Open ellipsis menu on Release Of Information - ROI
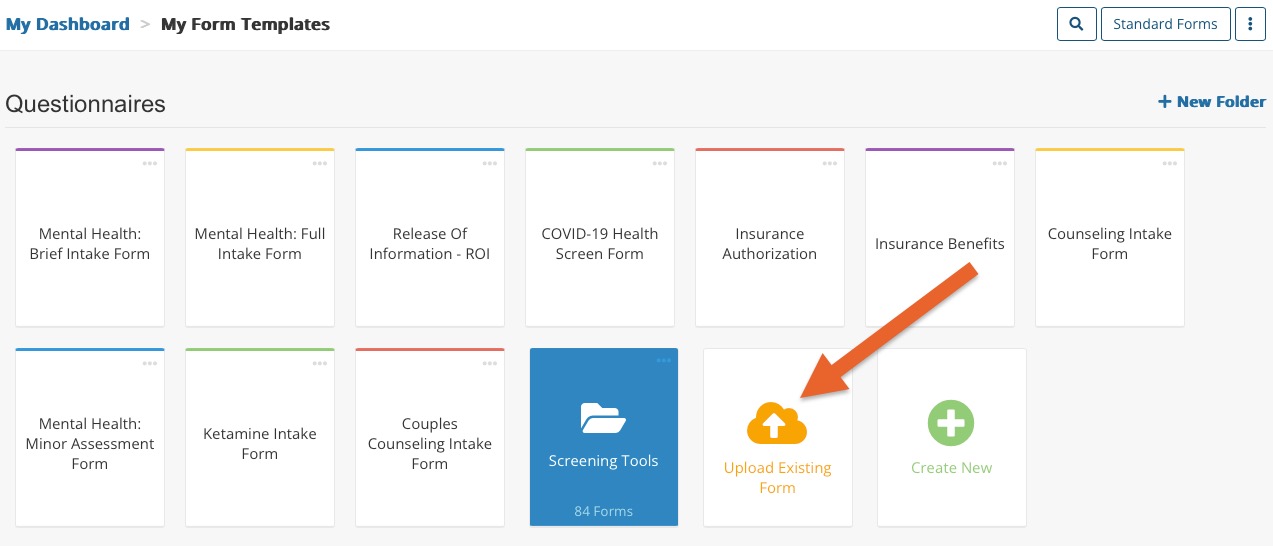 (490, 163)
